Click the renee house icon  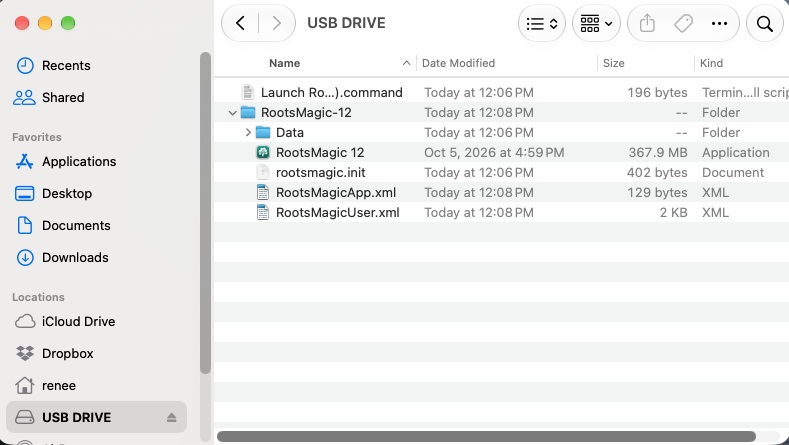[x=25, y=386]
